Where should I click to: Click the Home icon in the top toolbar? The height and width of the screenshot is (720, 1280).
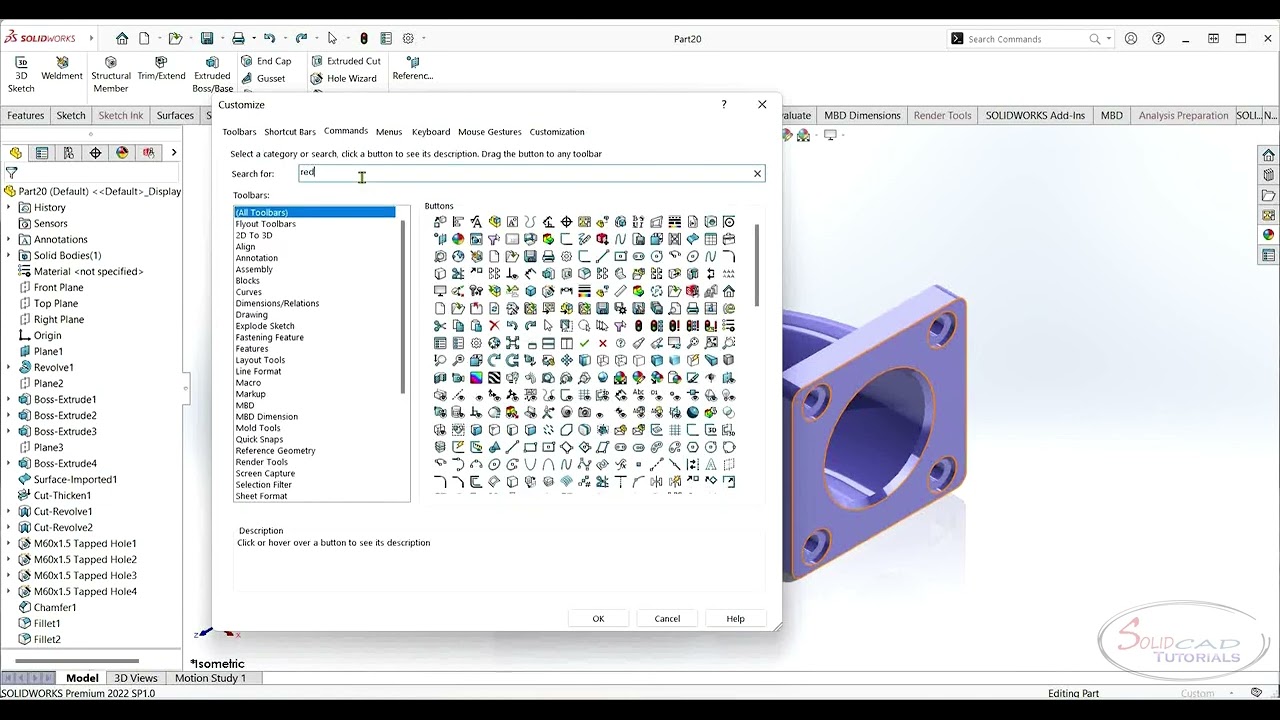122,38
